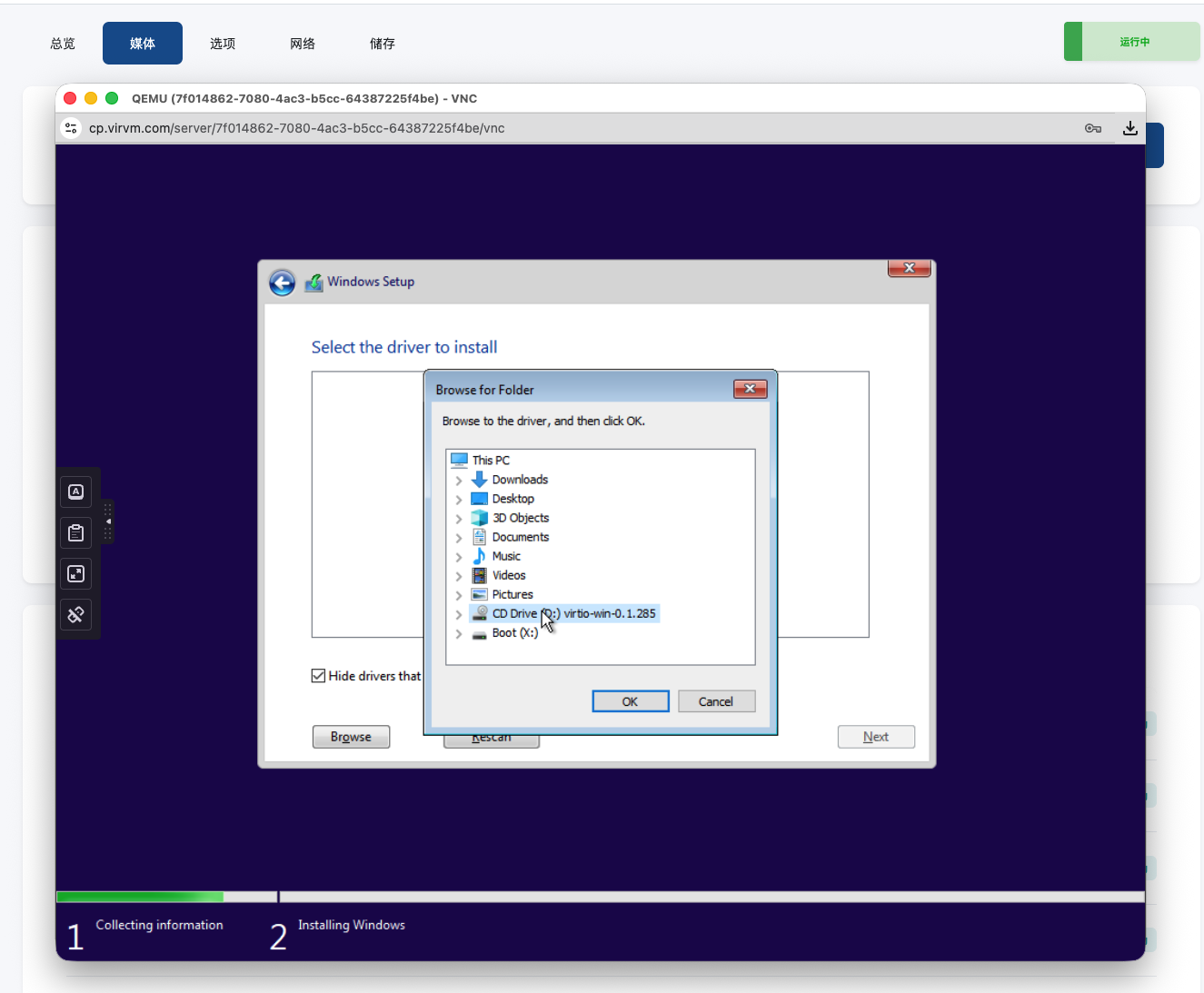
Task: Click the QEMU VNC window title text
Action: pos(304,98)
